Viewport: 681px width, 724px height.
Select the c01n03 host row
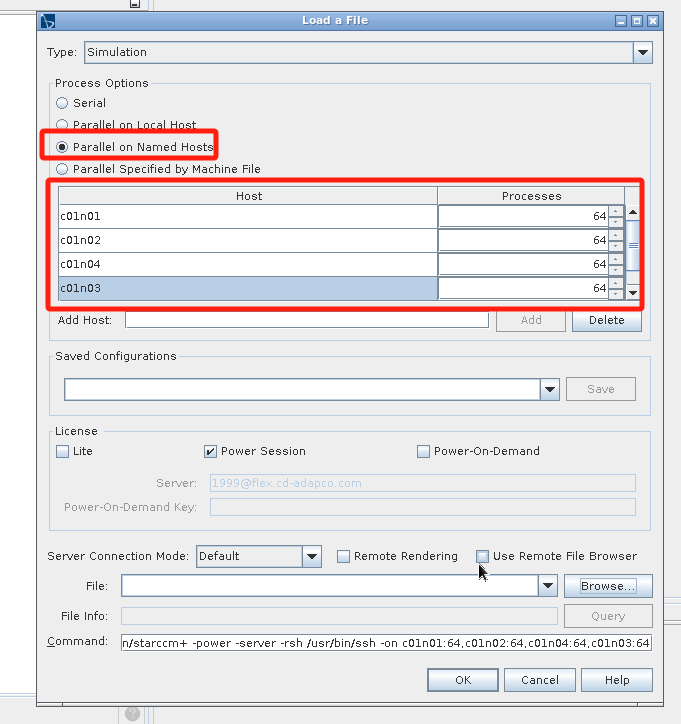pos(248,288)
